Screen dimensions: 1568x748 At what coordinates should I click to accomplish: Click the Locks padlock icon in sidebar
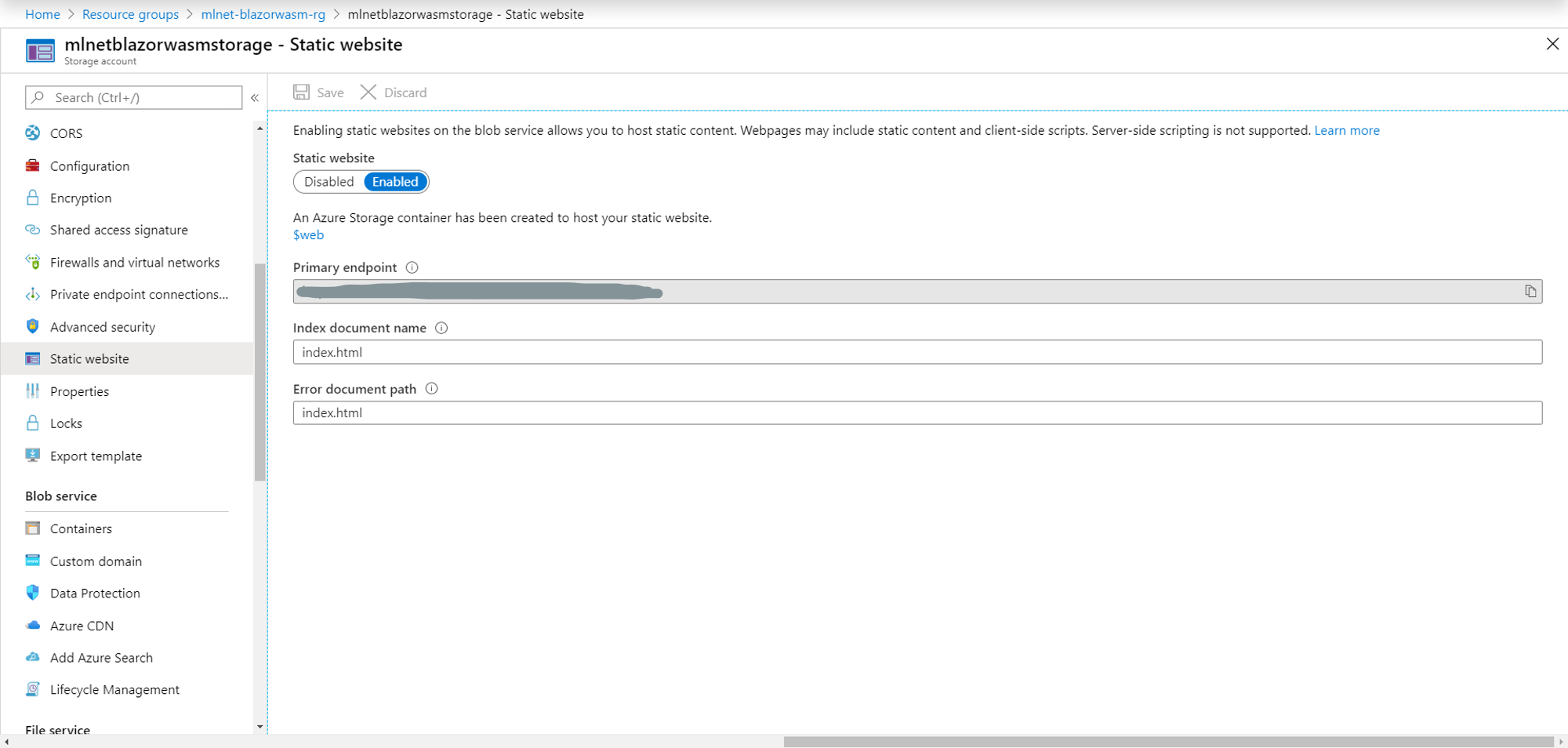tap(32, 423)
